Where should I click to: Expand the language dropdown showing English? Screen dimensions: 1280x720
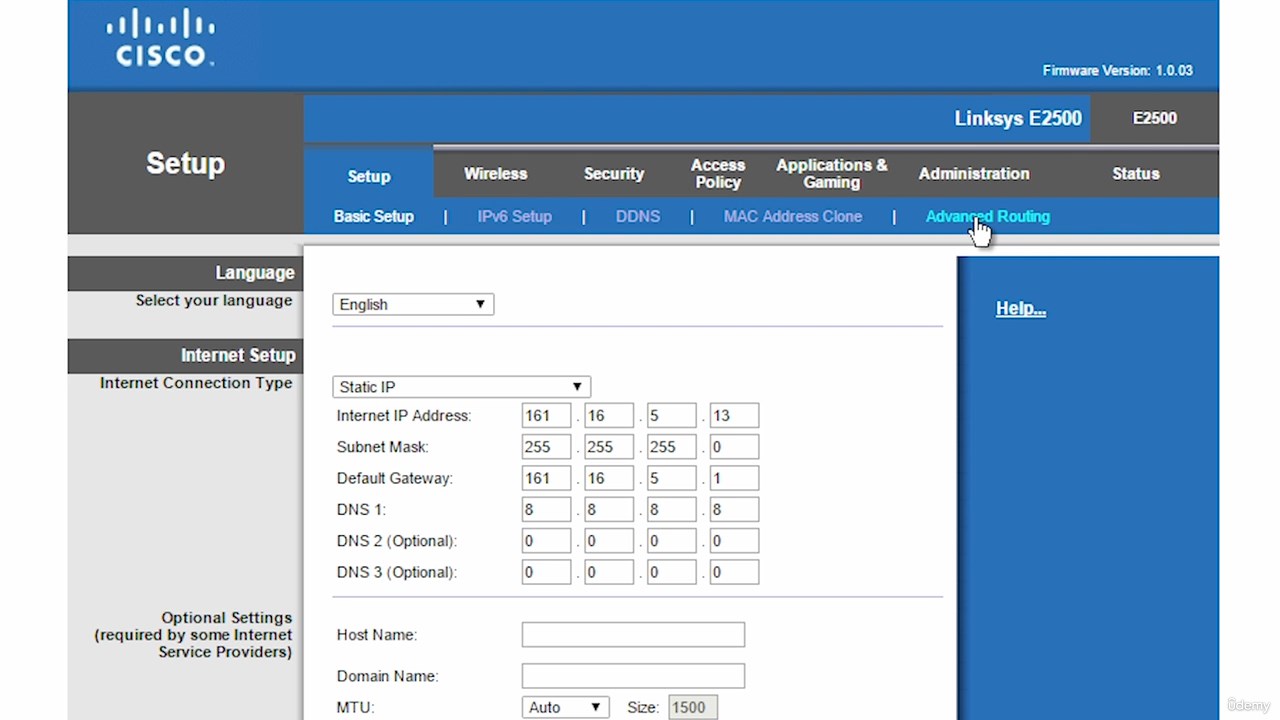coord(413,304)
